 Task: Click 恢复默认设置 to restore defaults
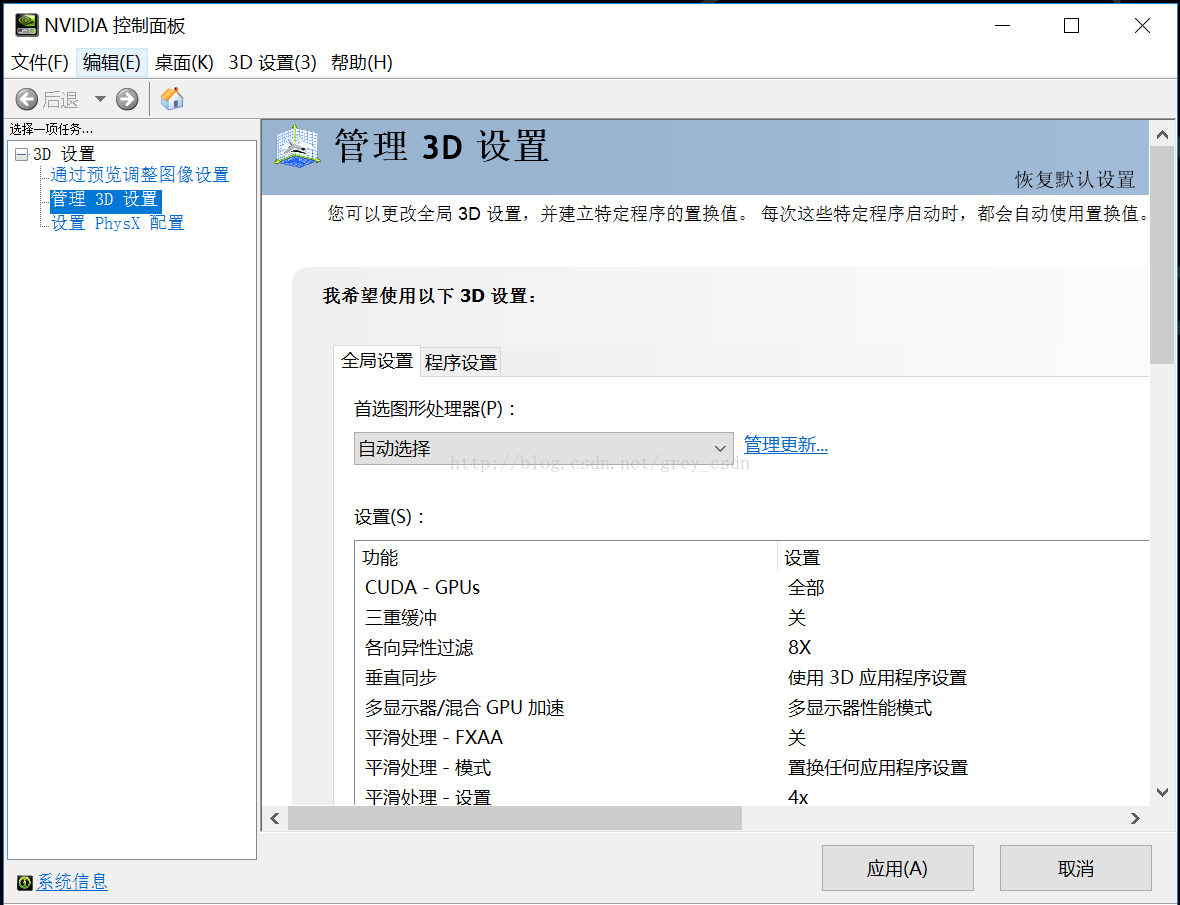coord(1075,180)
